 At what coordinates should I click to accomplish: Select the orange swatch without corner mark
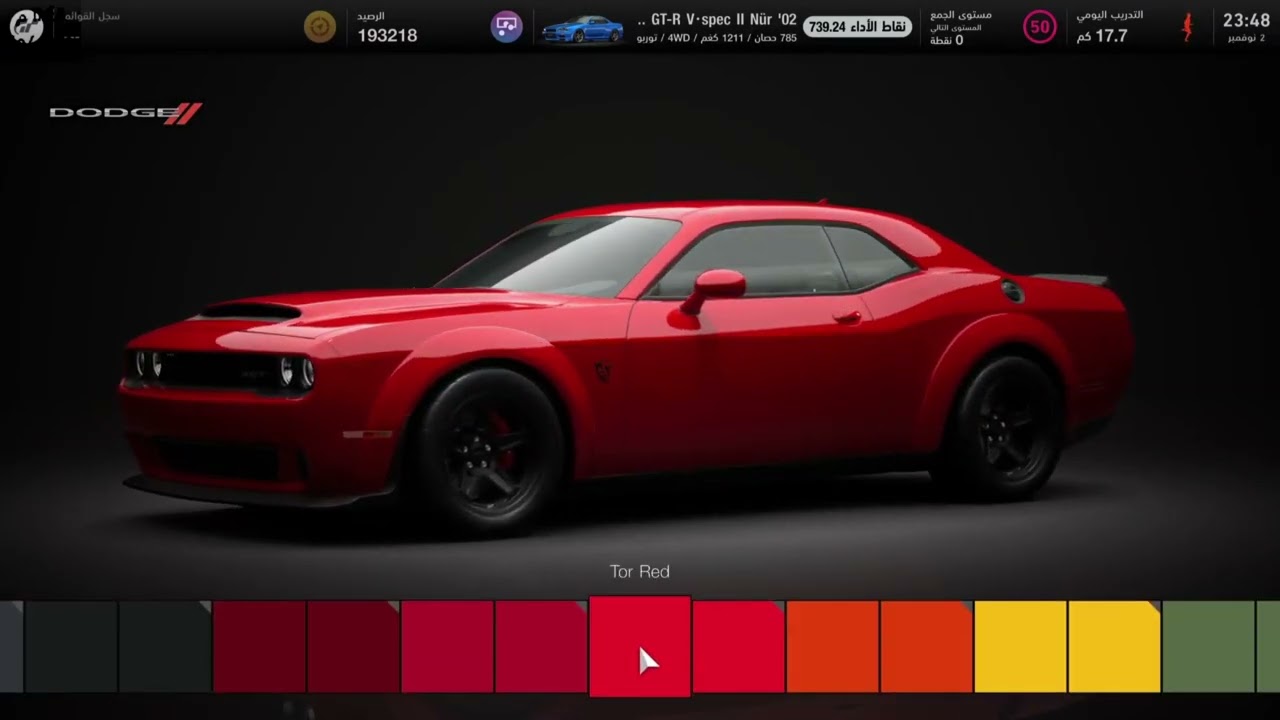pos(832,646)
